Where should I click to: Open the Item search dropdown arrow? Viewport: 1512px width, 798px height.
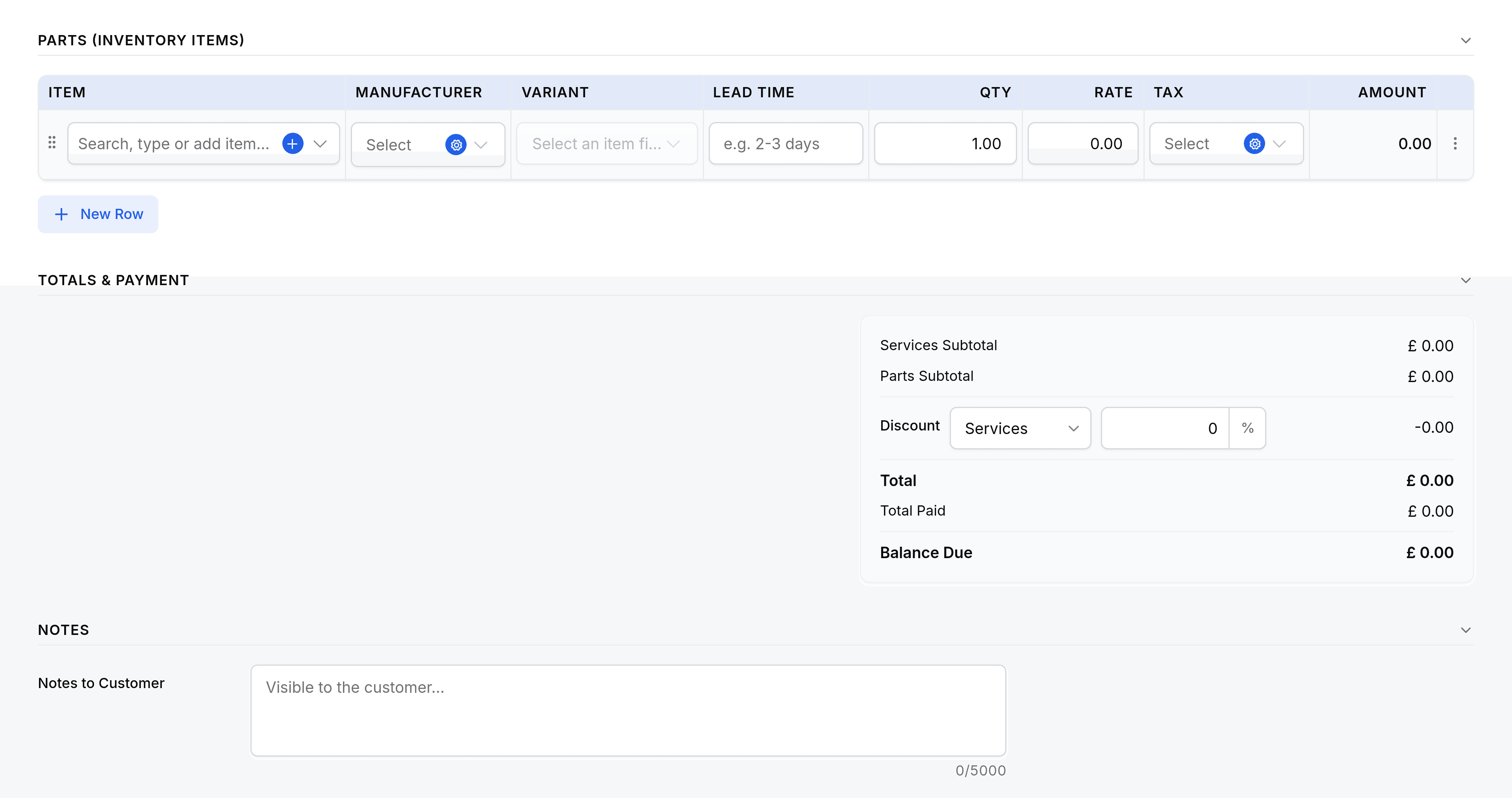pyautogui.click(x=320, y=144)
